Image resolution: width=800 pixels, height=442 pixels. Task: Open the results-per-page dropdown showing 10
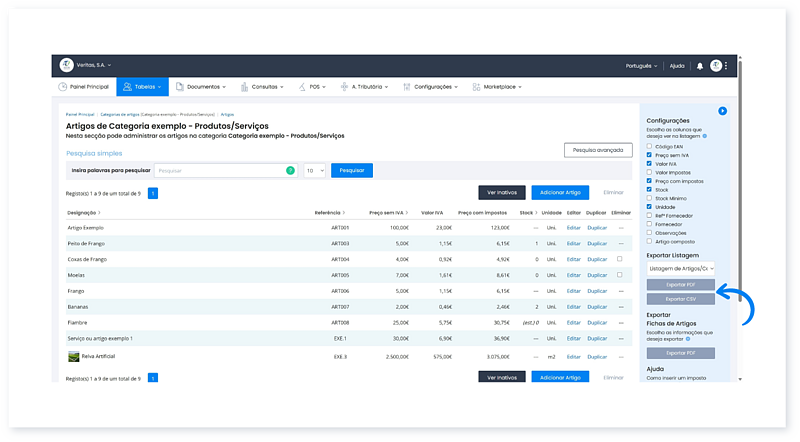coord(314,171)
